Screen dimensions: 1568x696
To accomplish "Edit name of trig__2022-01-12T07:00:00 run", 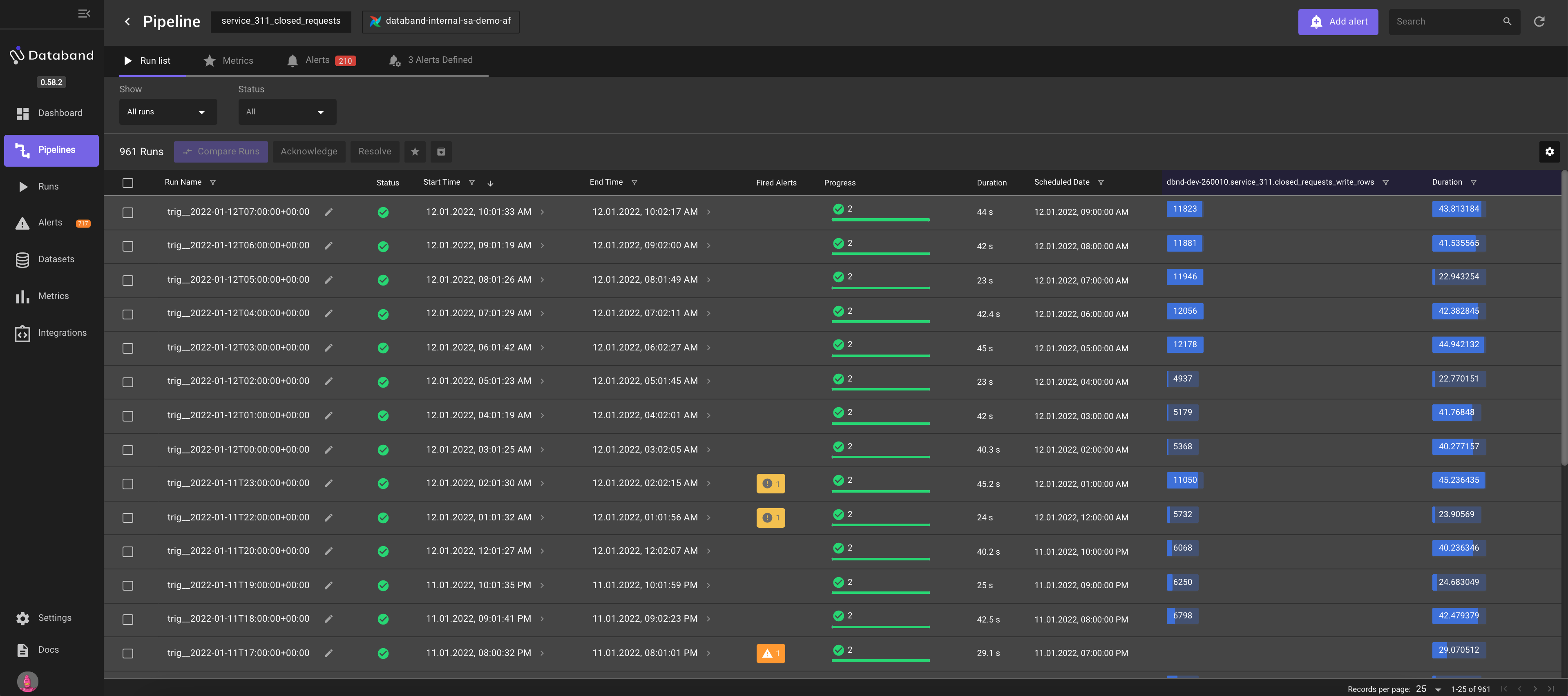I will pos(328,212).
